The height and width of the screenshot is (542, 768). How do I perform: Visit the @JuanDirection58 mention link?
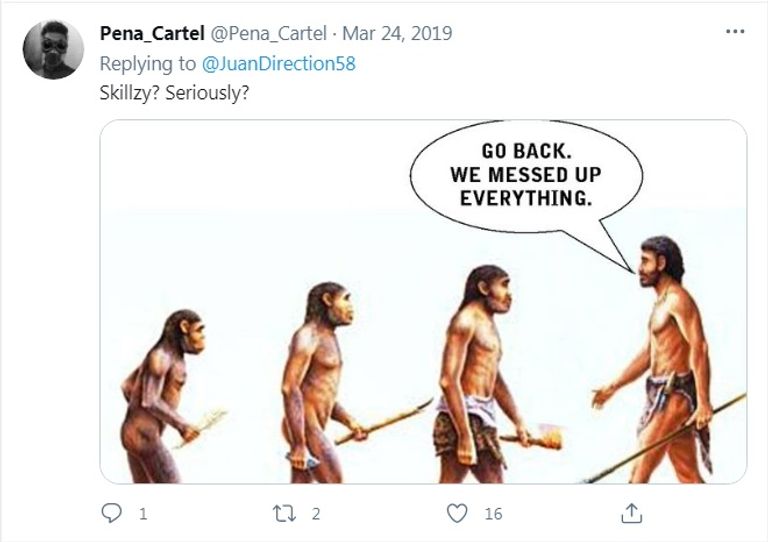point(279,63)
